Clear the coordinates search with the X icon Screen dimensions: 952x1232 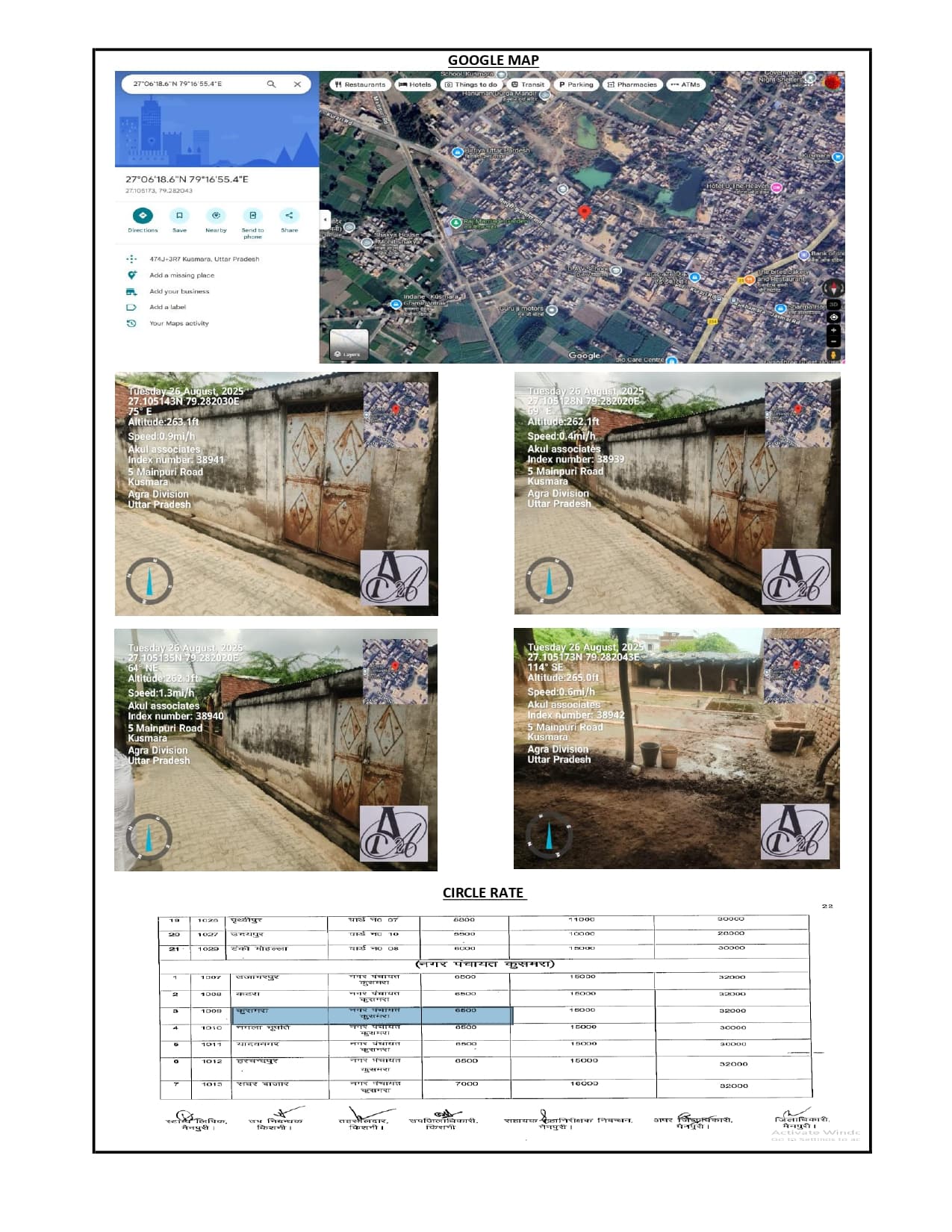(297, 84)
